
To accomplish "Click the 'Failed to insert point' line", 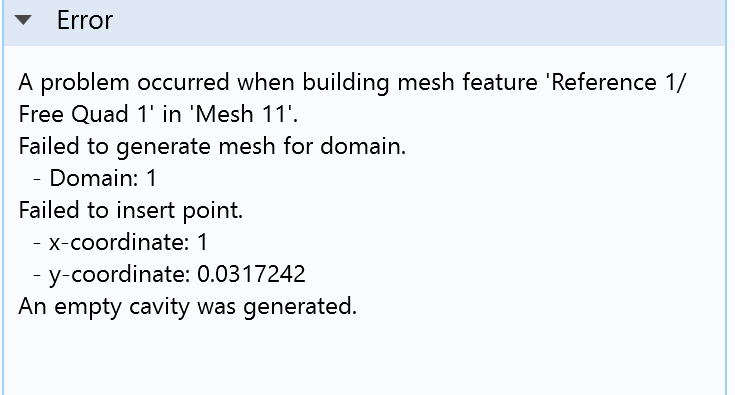I will 131,210.
